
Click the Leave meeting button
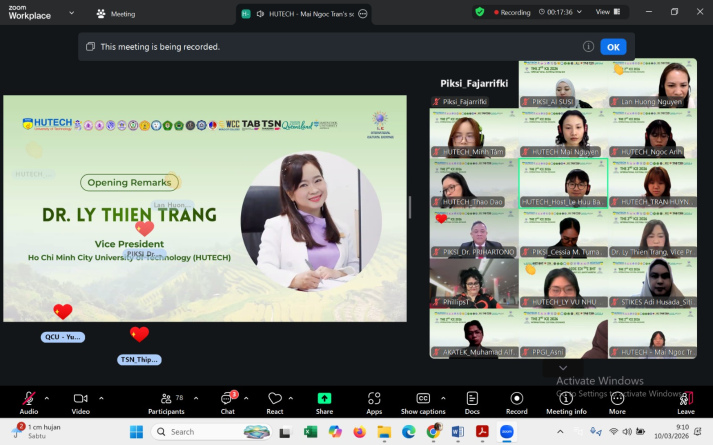point(685,399)
